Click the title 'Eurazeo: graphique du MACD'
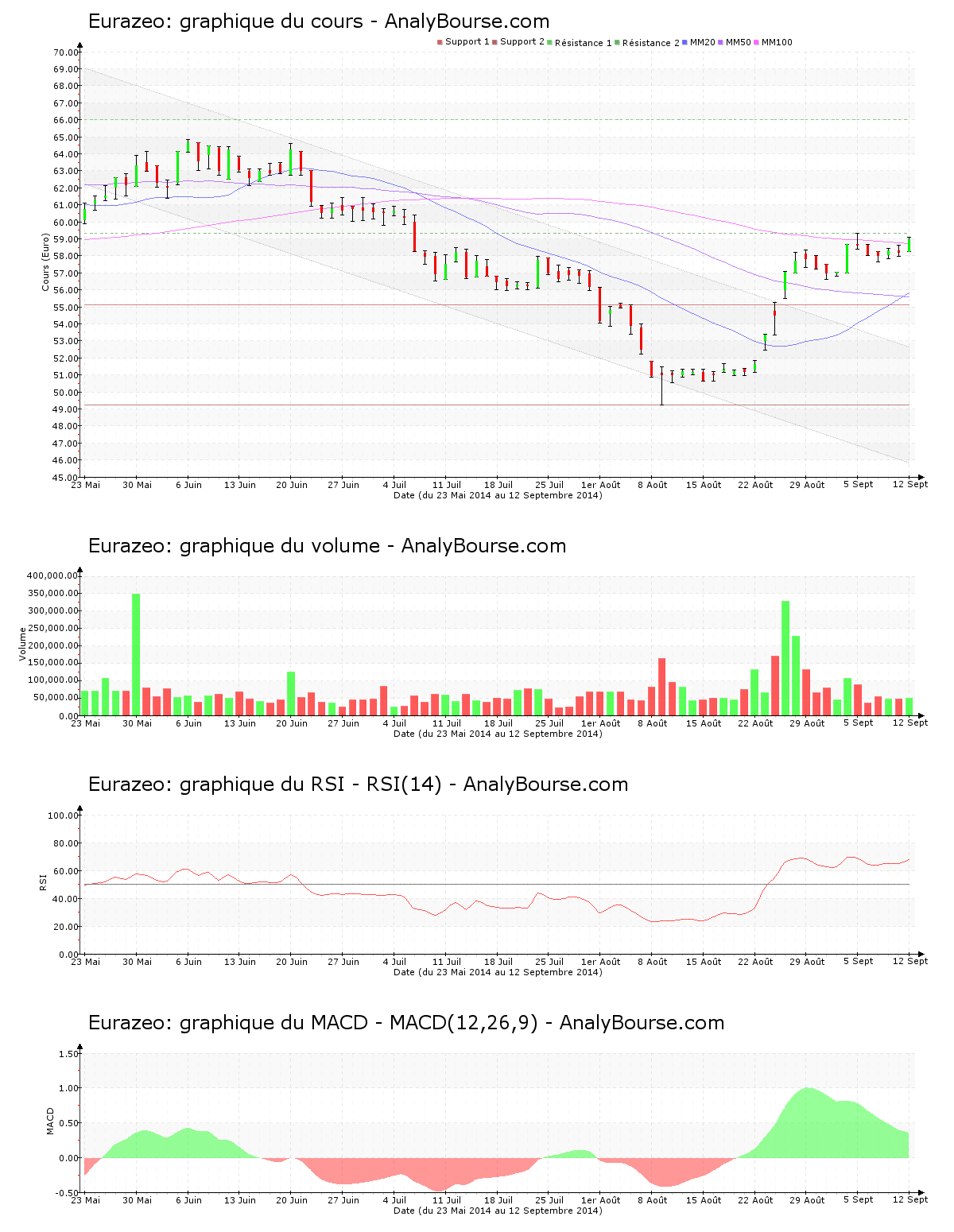Image resolution: width=954 pixels, height=1232 pixels. (228, 1023)
